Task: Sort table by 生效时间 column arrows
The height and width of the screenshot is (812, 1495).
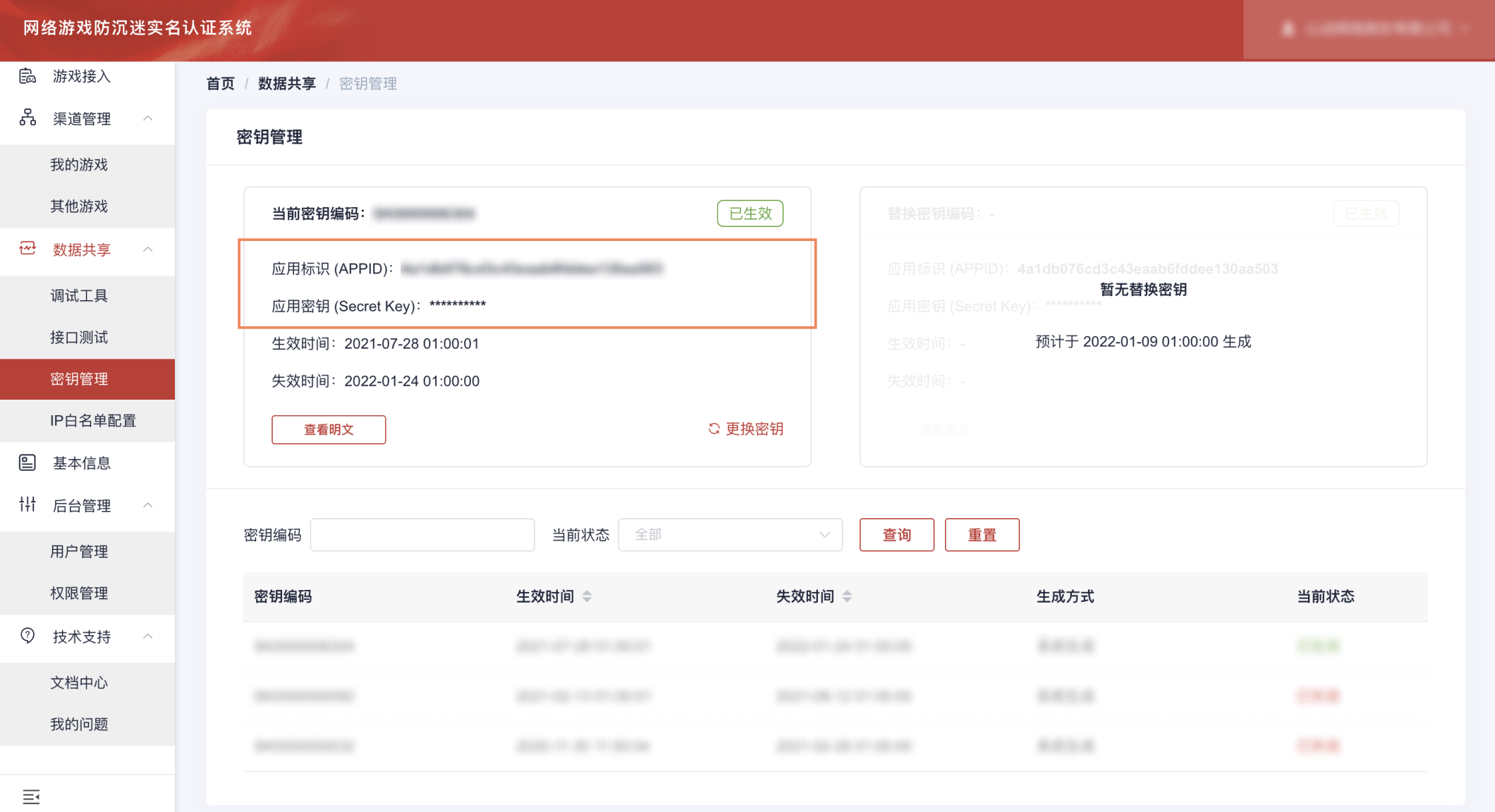Action: (587, 596)
